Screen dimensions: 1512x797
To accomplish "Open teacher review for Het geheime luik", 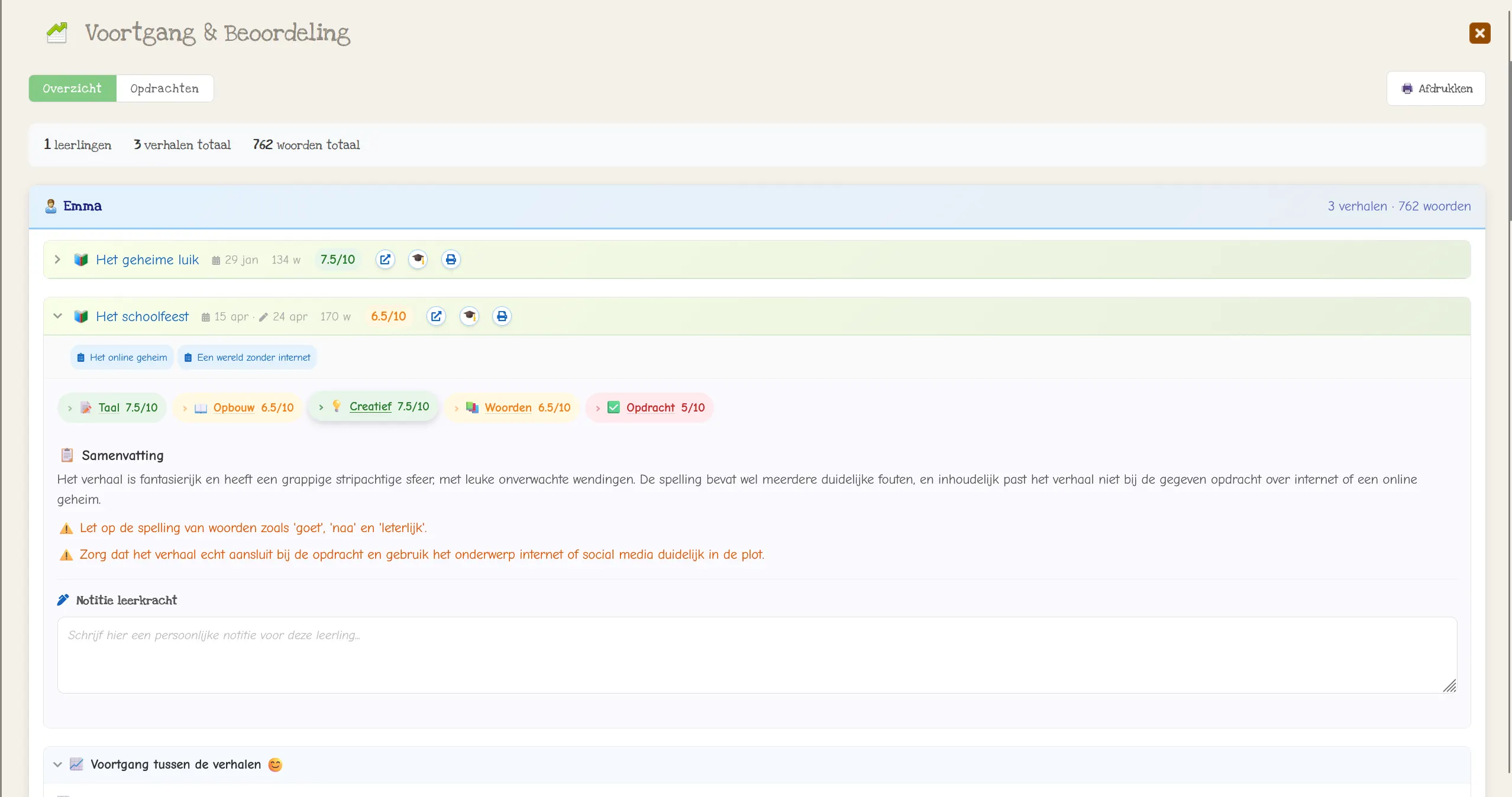I will [x=418, y=260].
